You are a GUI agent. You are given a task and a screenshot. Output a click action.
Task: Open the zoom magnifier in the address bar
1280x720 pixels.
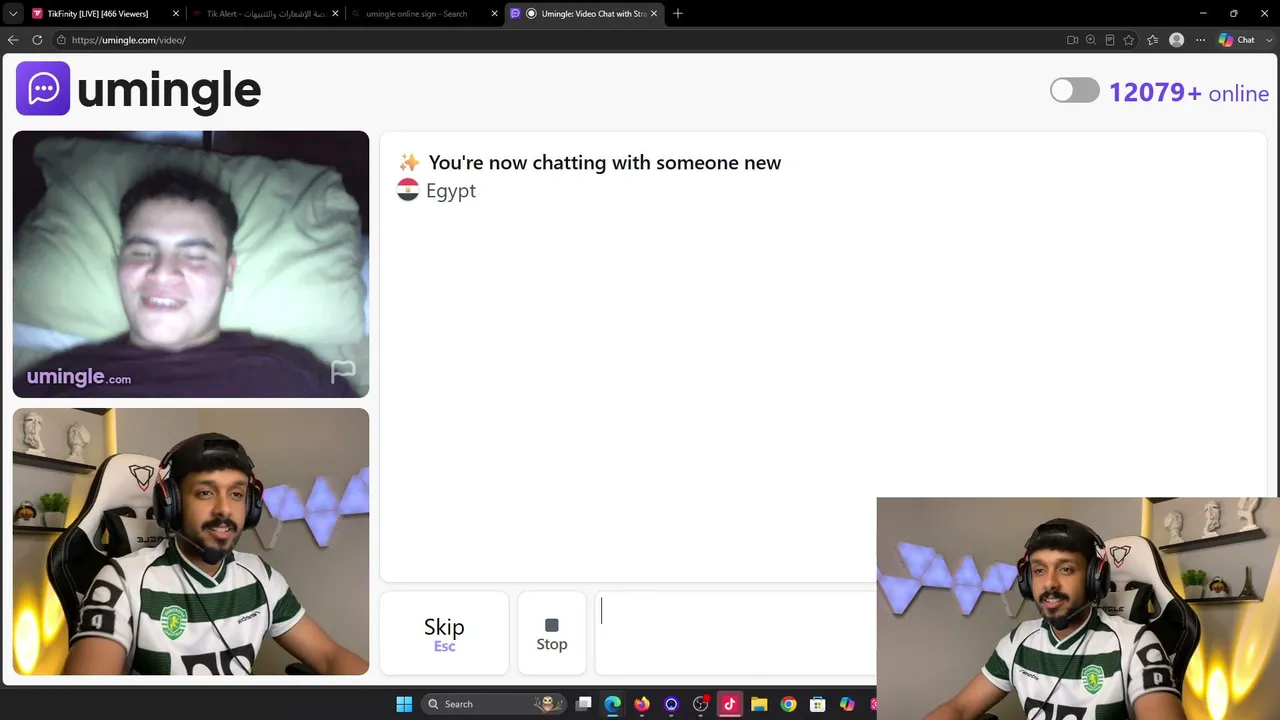pyautogui.click(x=1091, y=40)
